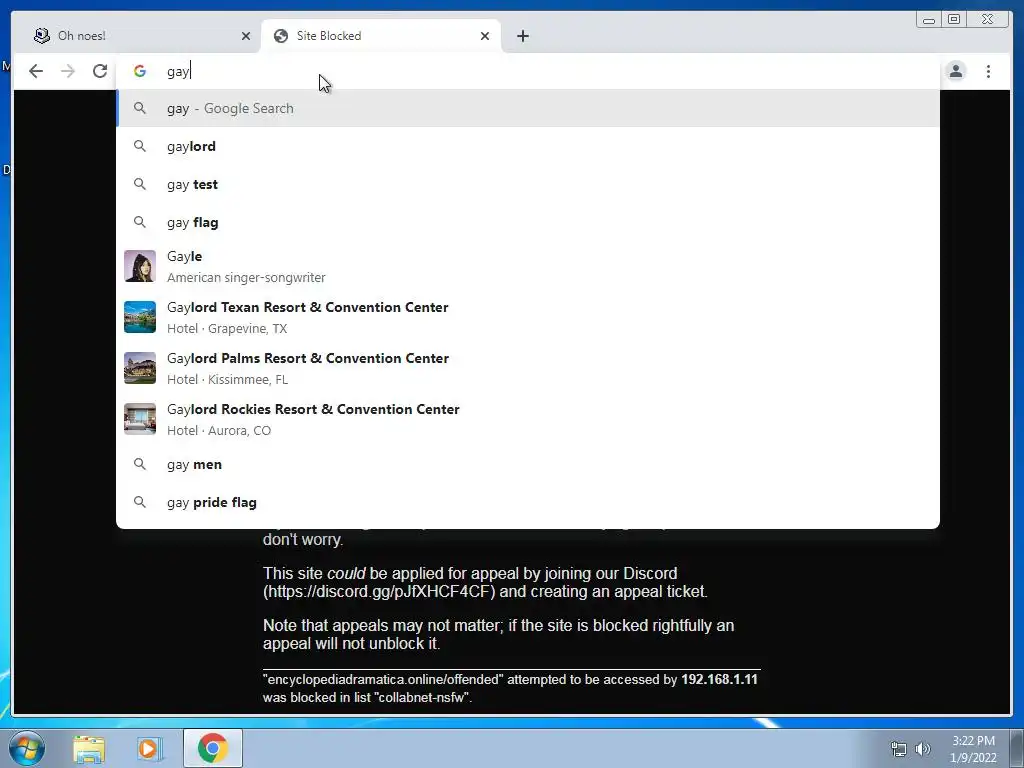
Task: Click the Gayle portrait thumbnail
Action: coord(140,266)
